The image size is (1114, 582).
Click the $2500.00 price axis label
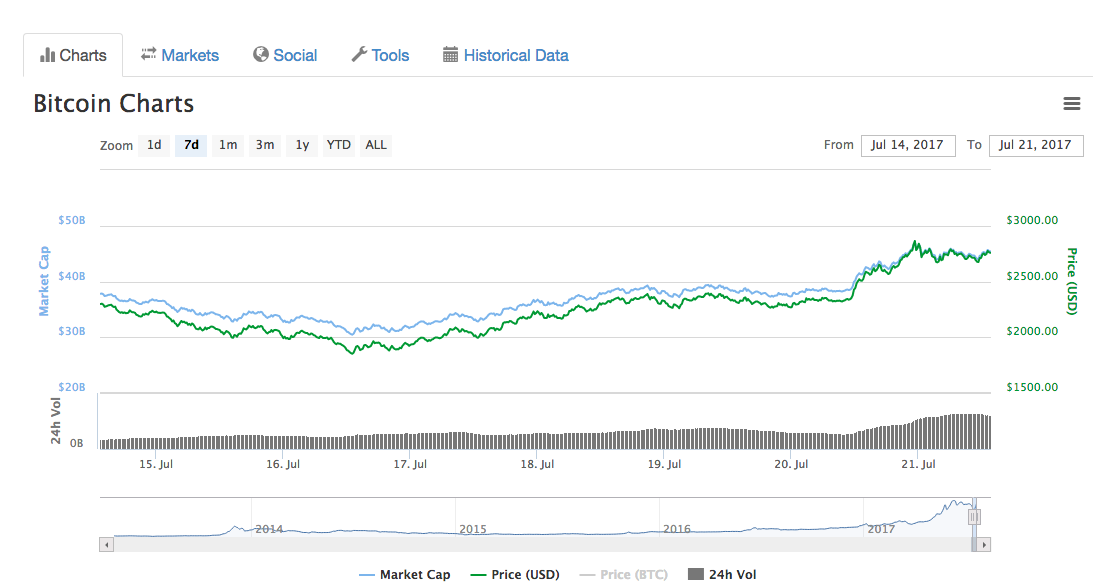pos(1032,276)
